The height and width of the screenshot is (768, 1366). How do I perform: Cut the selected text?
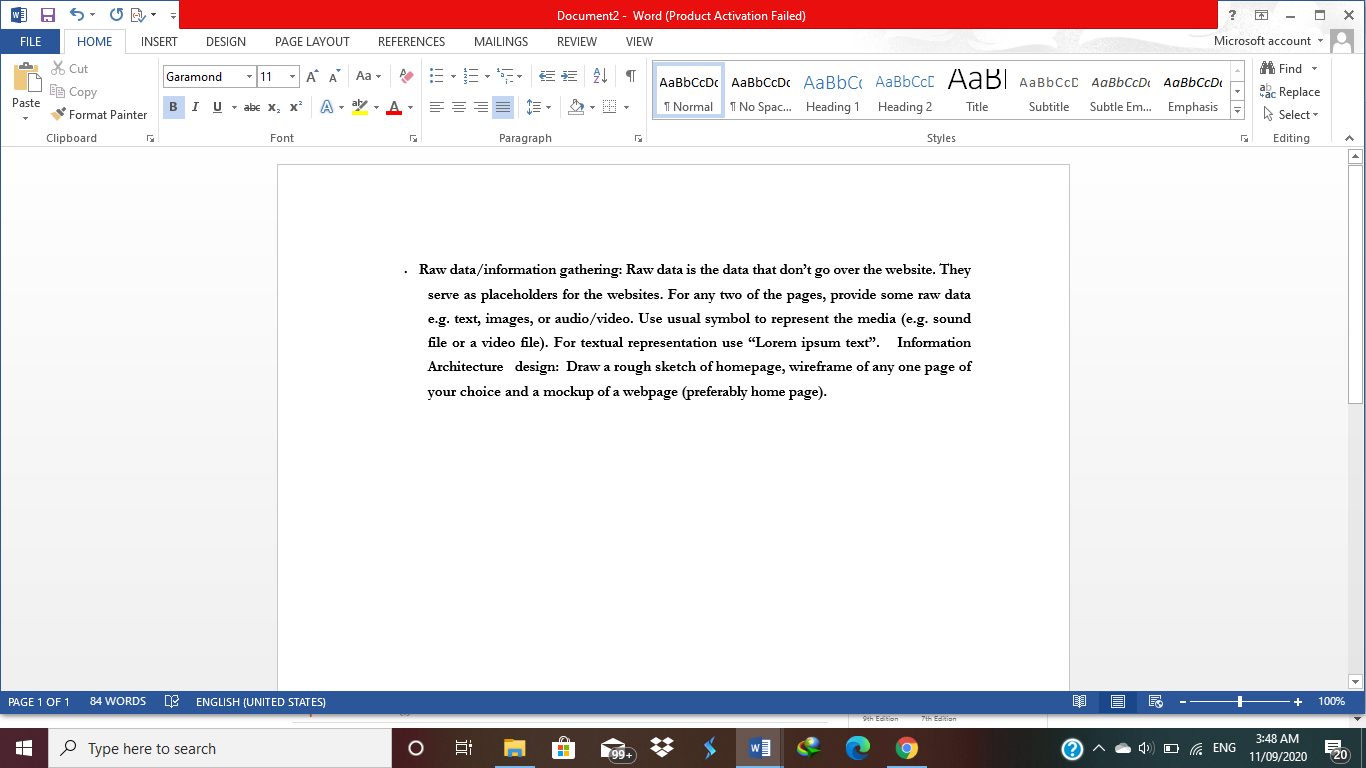click(x=70, y=69)
